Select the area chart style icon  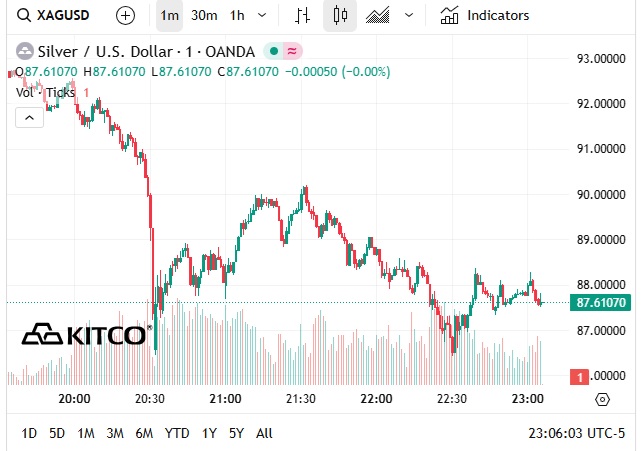coord(379,16)
